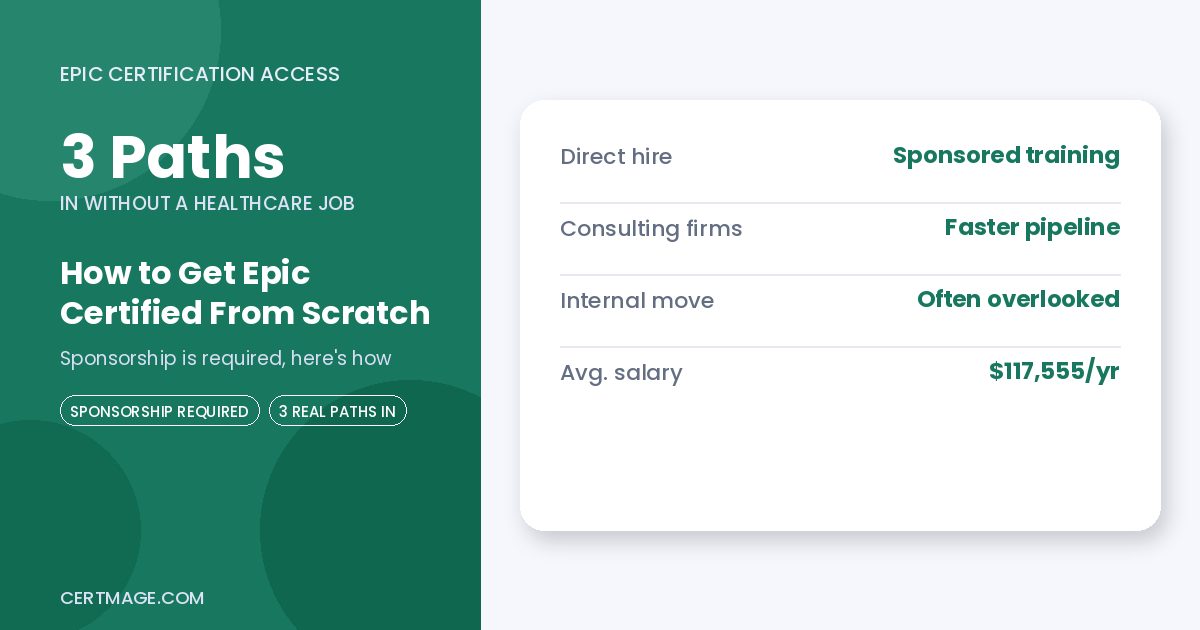Image resolution: width=1200 pixels, height=630 pixels.
Task: Click the 3 REAL PATHS IN badge
Action: coord(338,411)
